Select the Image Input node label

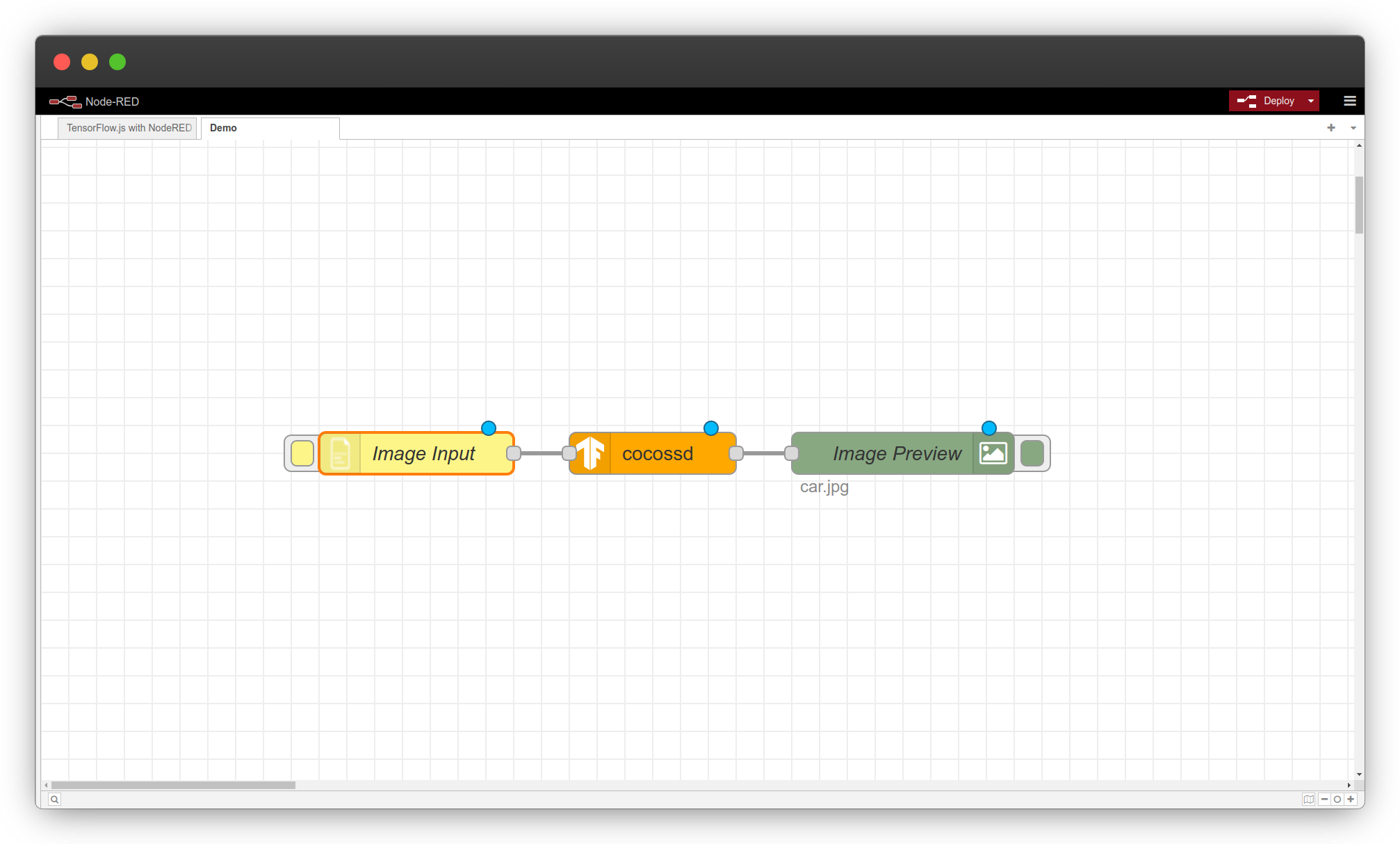pyautogui.click(x=423, y=453)
